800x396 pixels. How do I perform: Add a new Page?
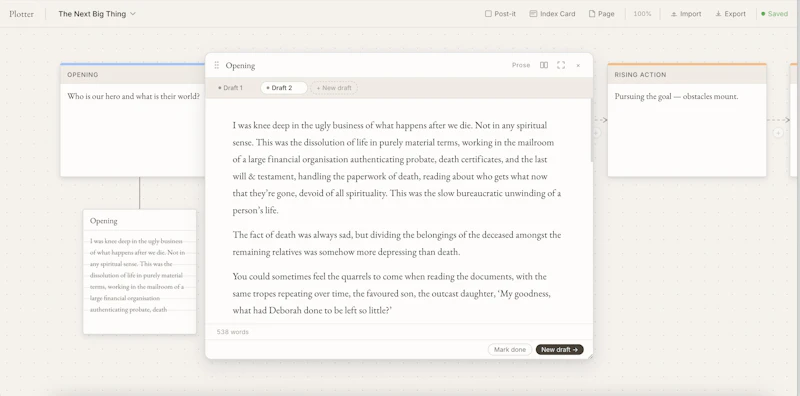click(x=602, y=14)
